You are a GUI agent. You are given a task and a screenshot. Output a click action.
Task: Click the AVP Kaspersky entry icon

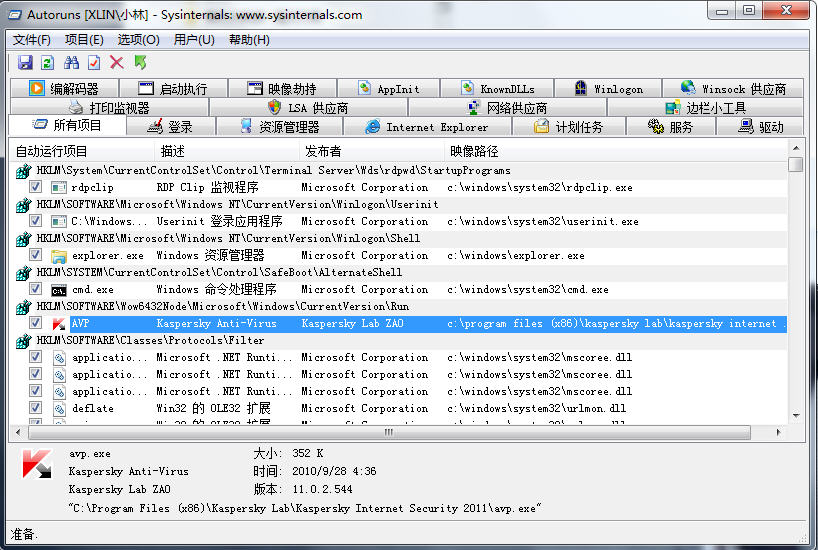coord(58,324)
